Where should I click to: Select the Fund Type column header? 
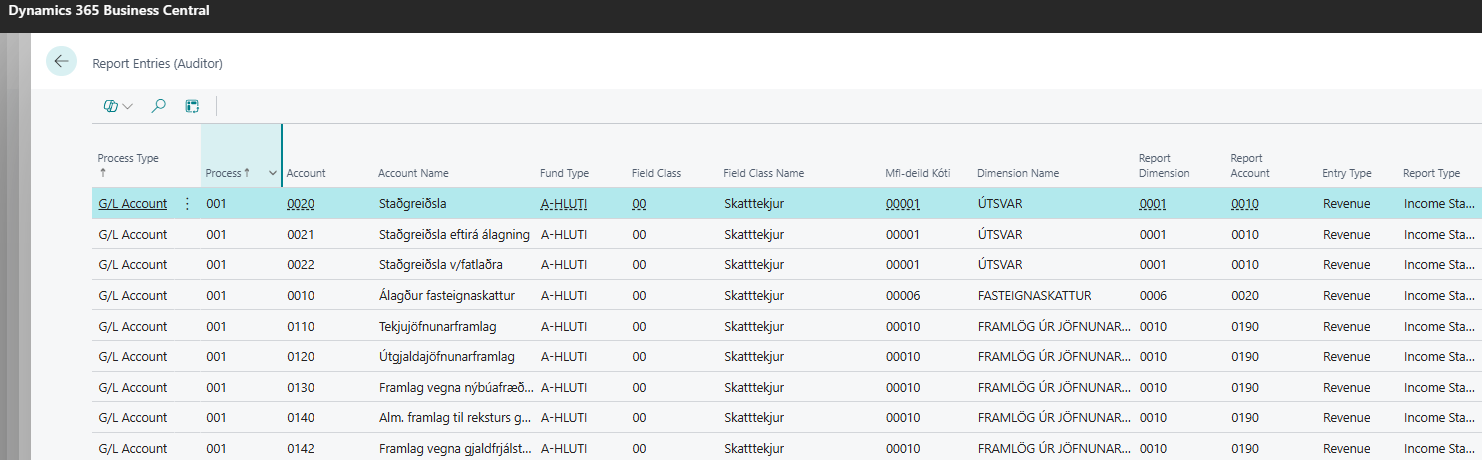coord(564,173)
